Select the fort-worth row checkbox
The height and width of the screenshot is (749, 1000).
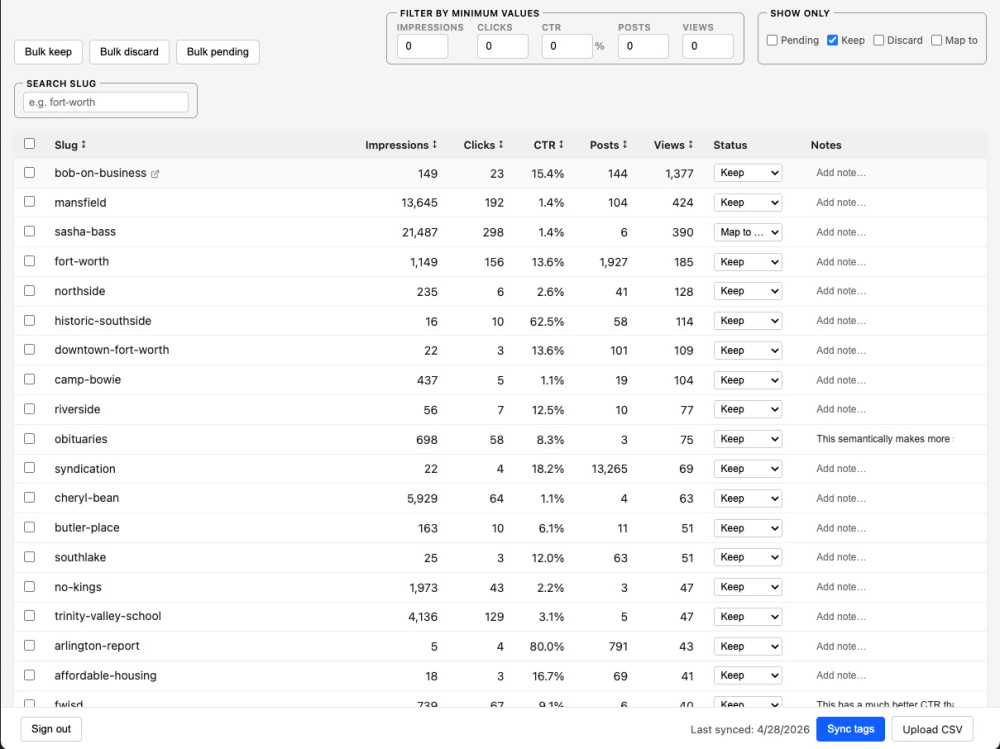(29, 260)
